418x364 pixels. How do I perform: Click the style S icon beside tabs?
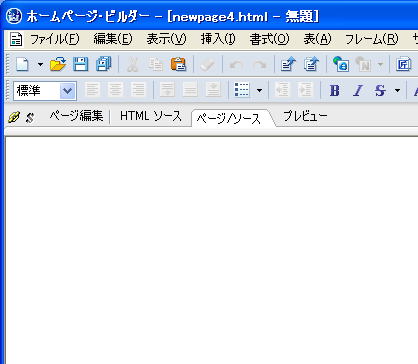pyautogui.click(x=30, y=118)
